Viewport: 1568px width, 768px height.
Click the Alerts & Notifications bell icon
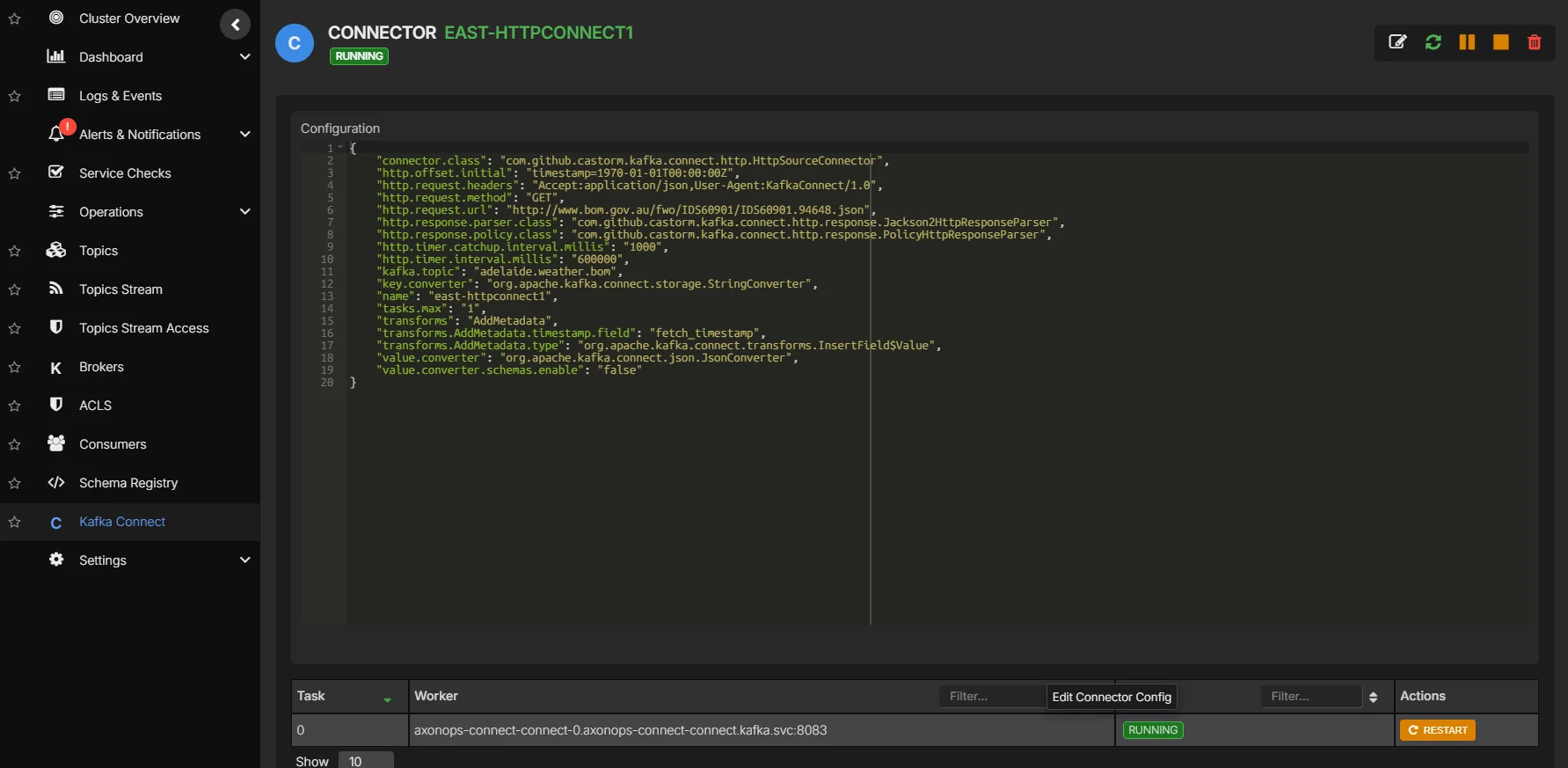[57, 134]
